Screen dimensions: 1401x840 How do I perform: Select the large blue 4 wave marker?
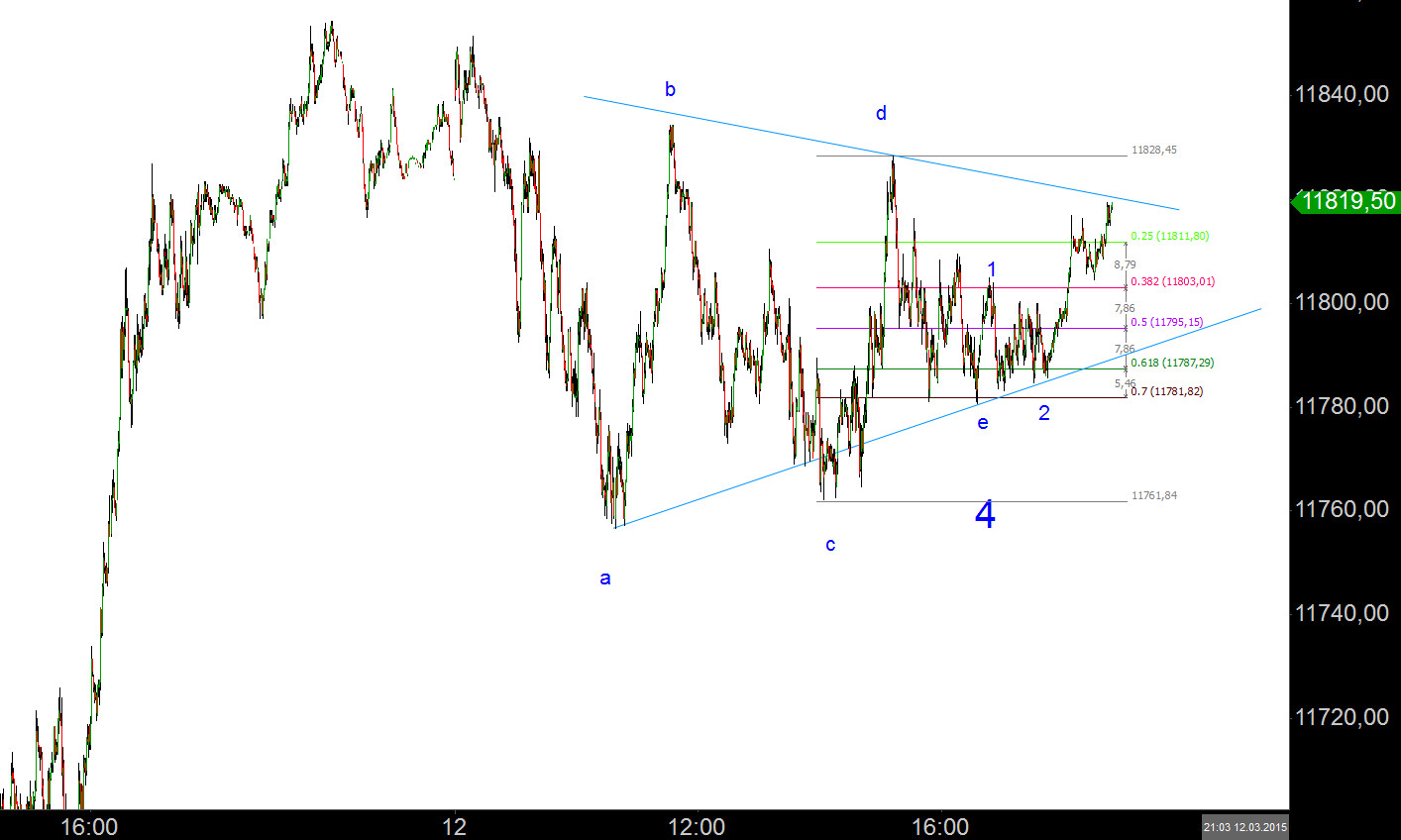tap(983, 514)
